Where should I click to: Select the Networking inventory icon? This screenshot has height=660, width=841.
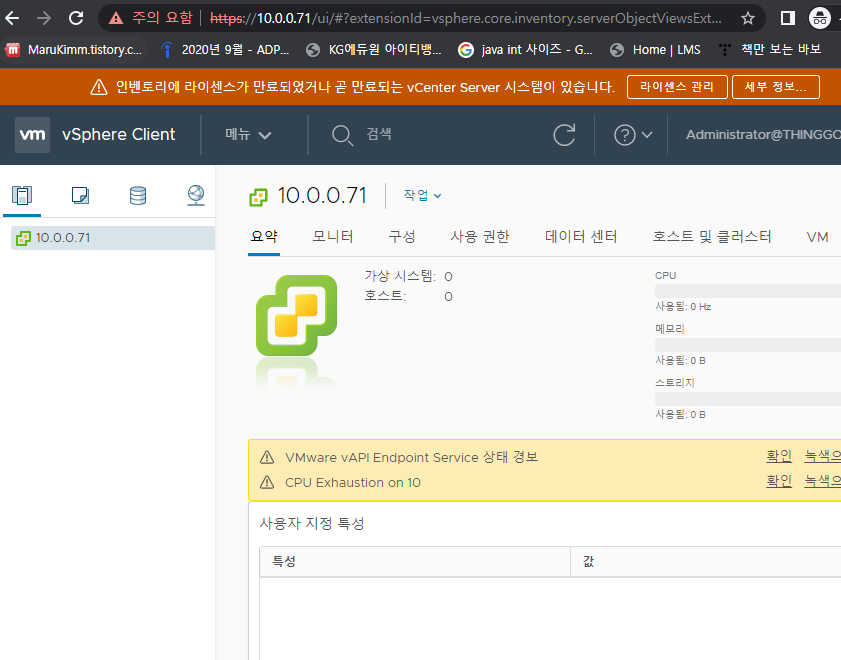(196, 195)
